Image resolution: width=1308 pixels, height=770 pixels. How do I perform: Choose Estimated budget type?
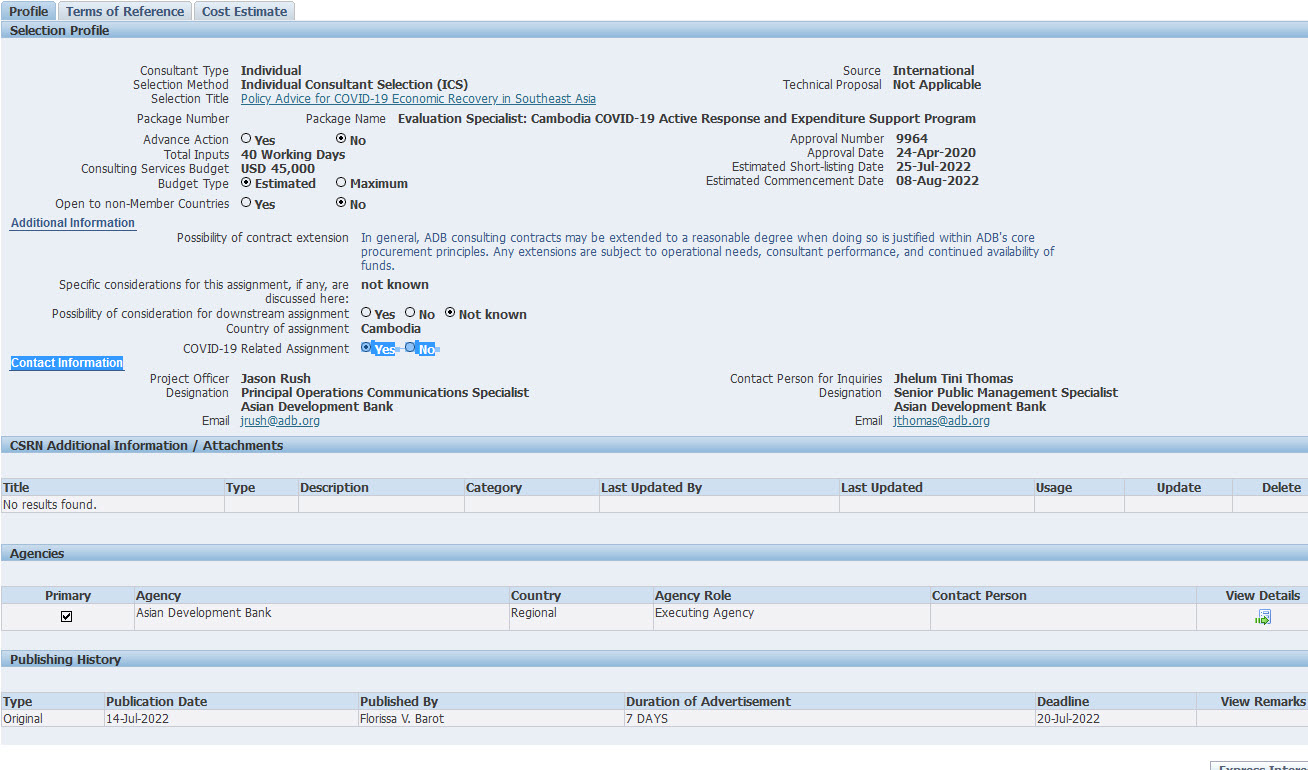[x=246, y=183]
